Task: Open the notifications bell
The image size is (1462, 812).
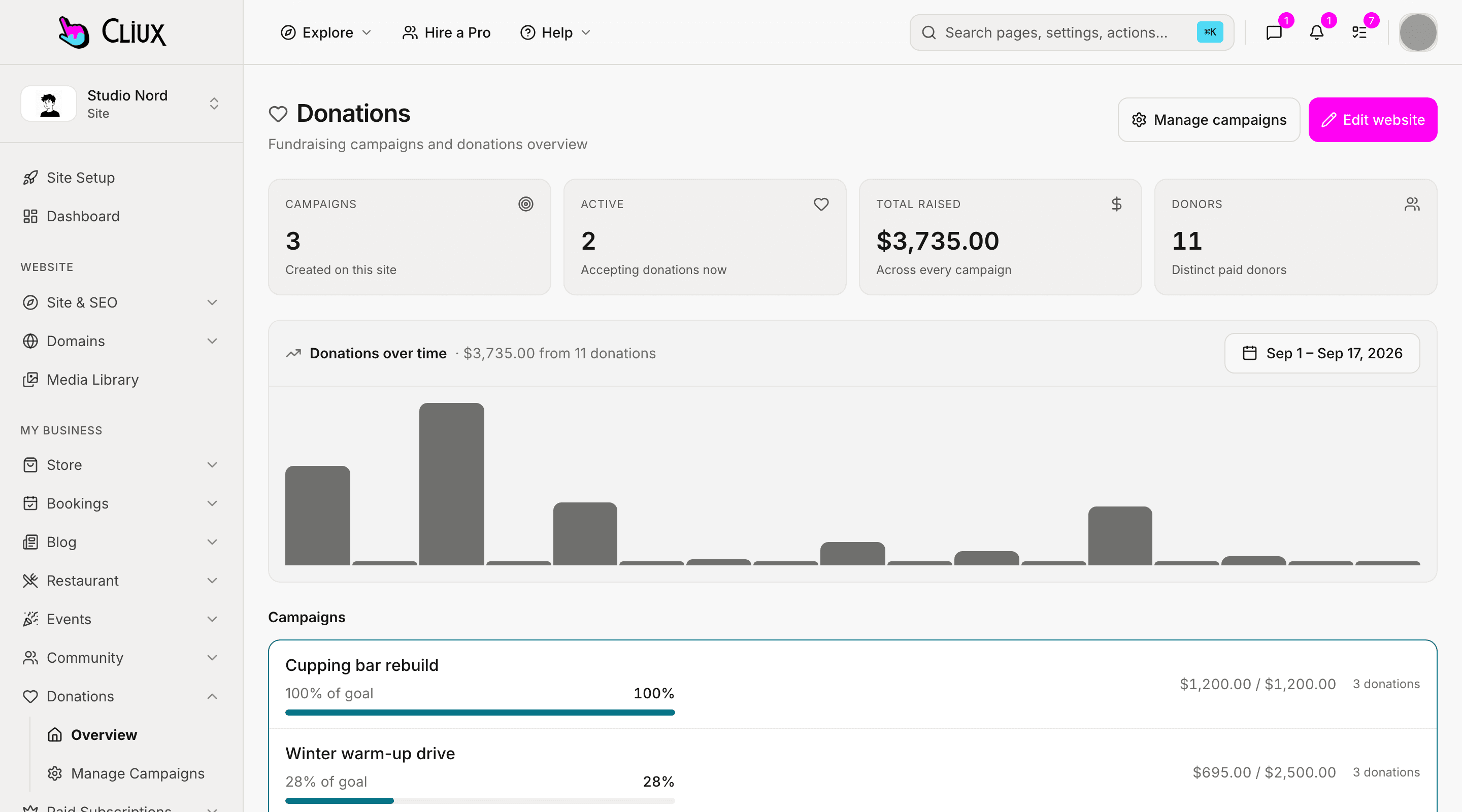Action: pos(1317,32)
